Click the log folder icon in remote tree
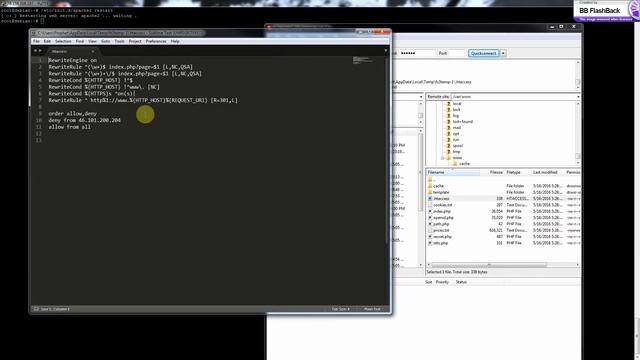Screen dimensions: 640x360 point(448,116)
